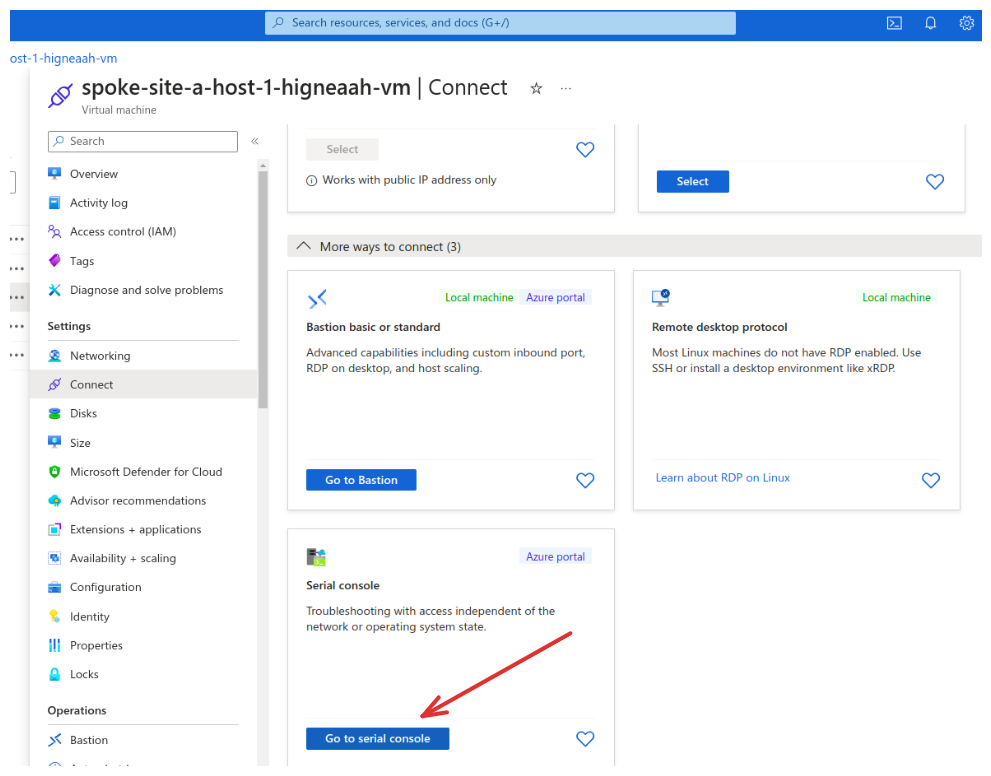The image size is (991, 776).
Task: Click the Size icon
Action: click(55, 442)
